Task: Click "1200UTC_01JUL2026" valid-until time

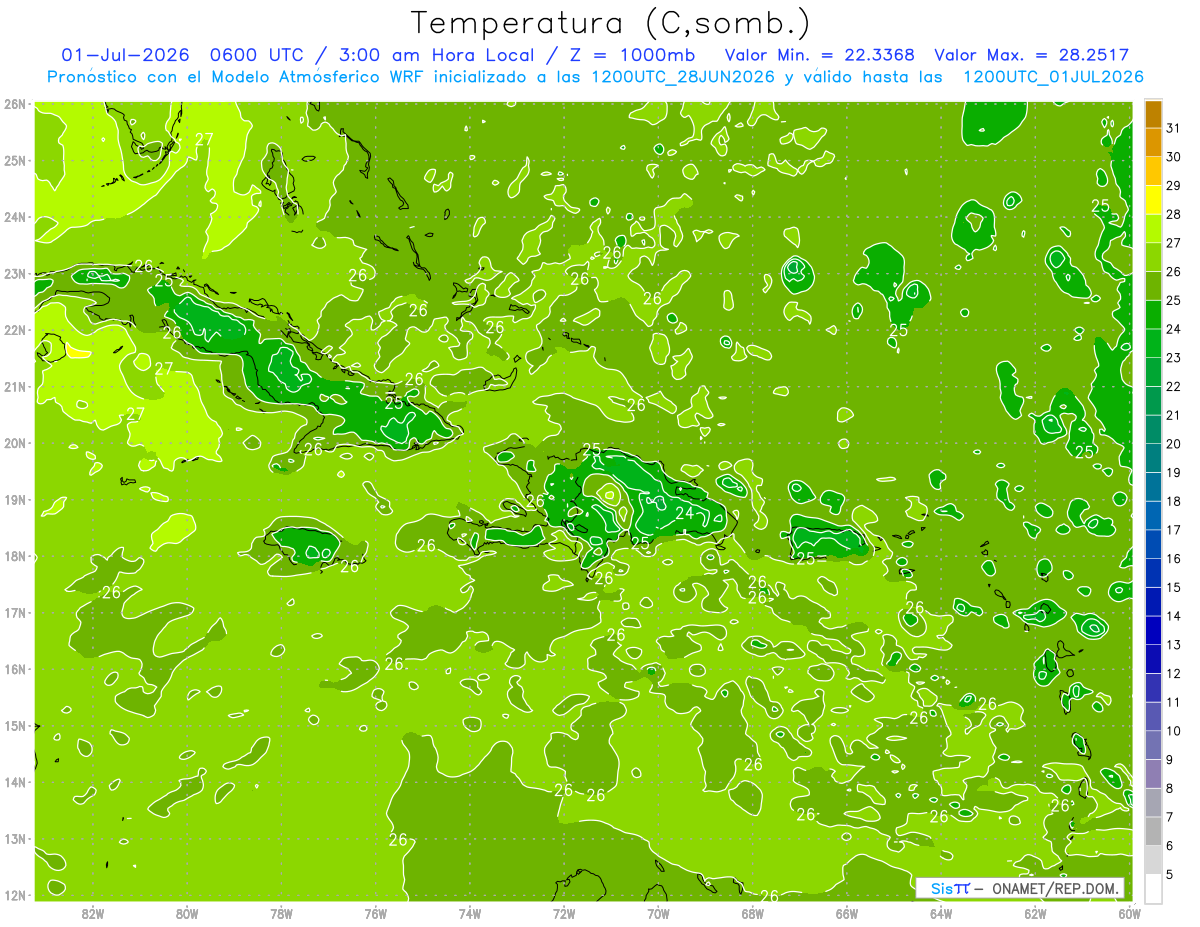Action: click(1054, 77)
